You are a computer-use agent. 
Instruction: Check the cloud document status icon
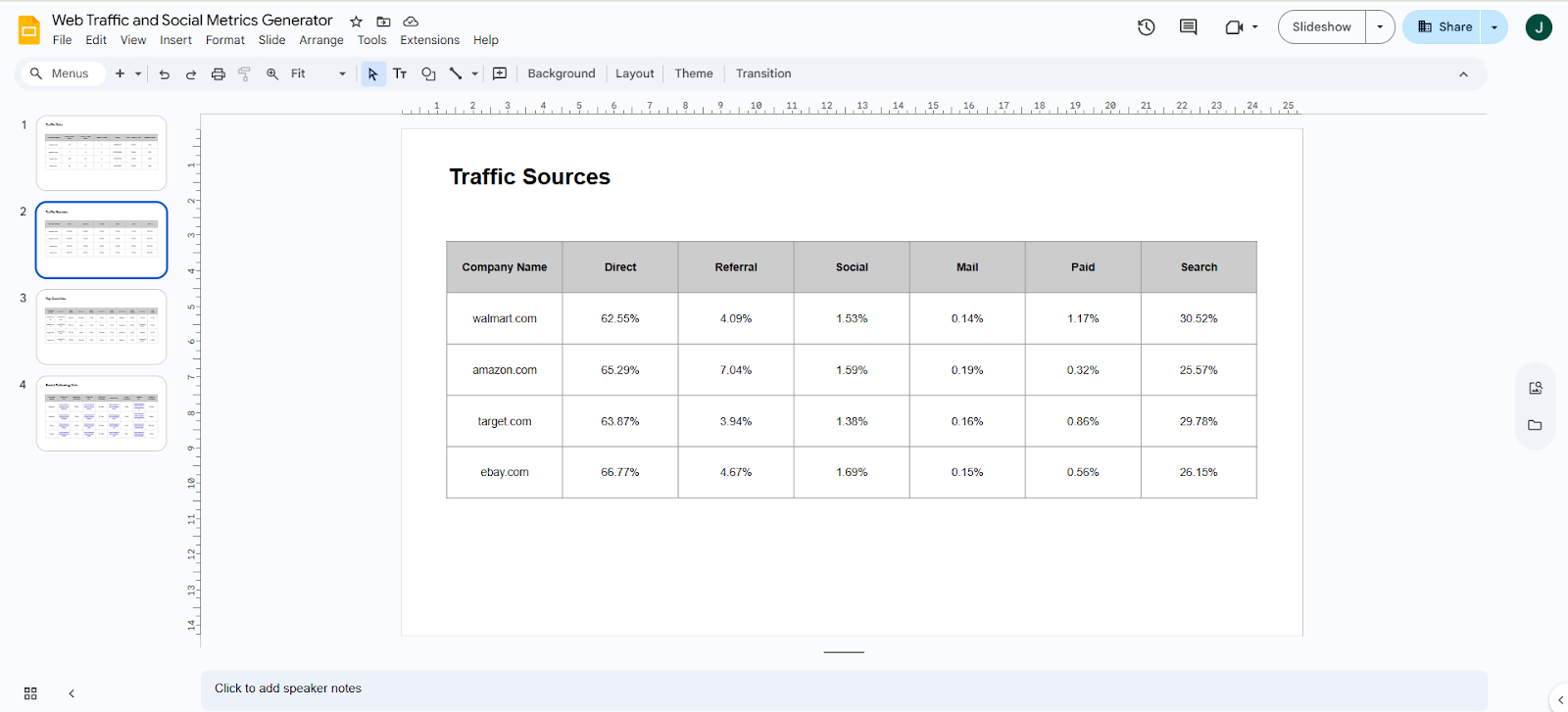point(411,22)
